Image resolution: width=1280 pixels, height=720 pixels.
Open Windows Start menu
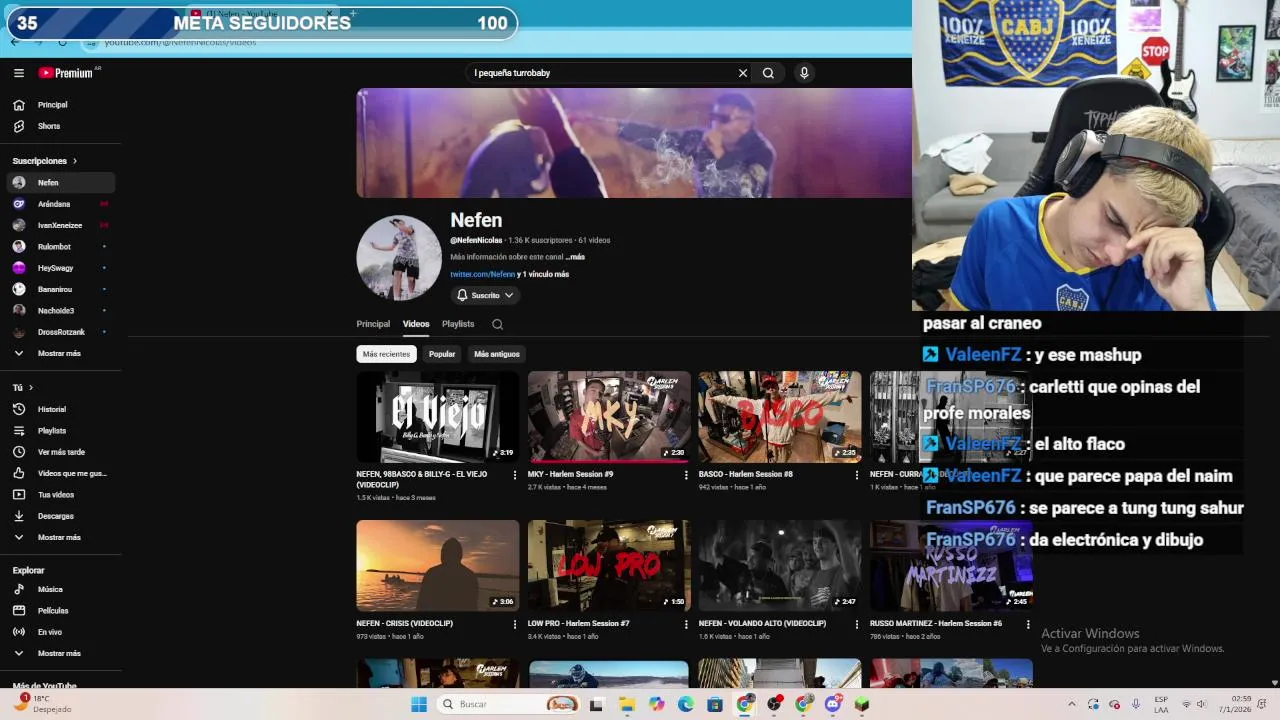pos(419,704)
